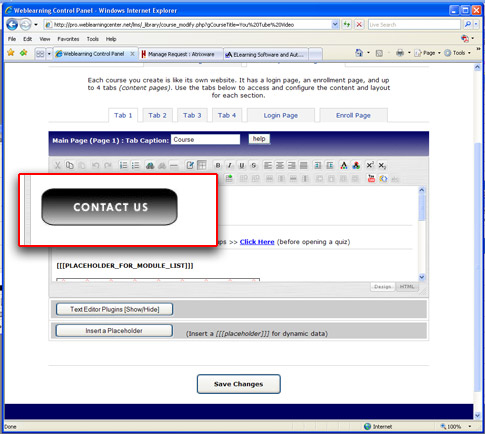
Task: Click the Save Changes button
Action: pyautogui.click(x=238, y=384)
